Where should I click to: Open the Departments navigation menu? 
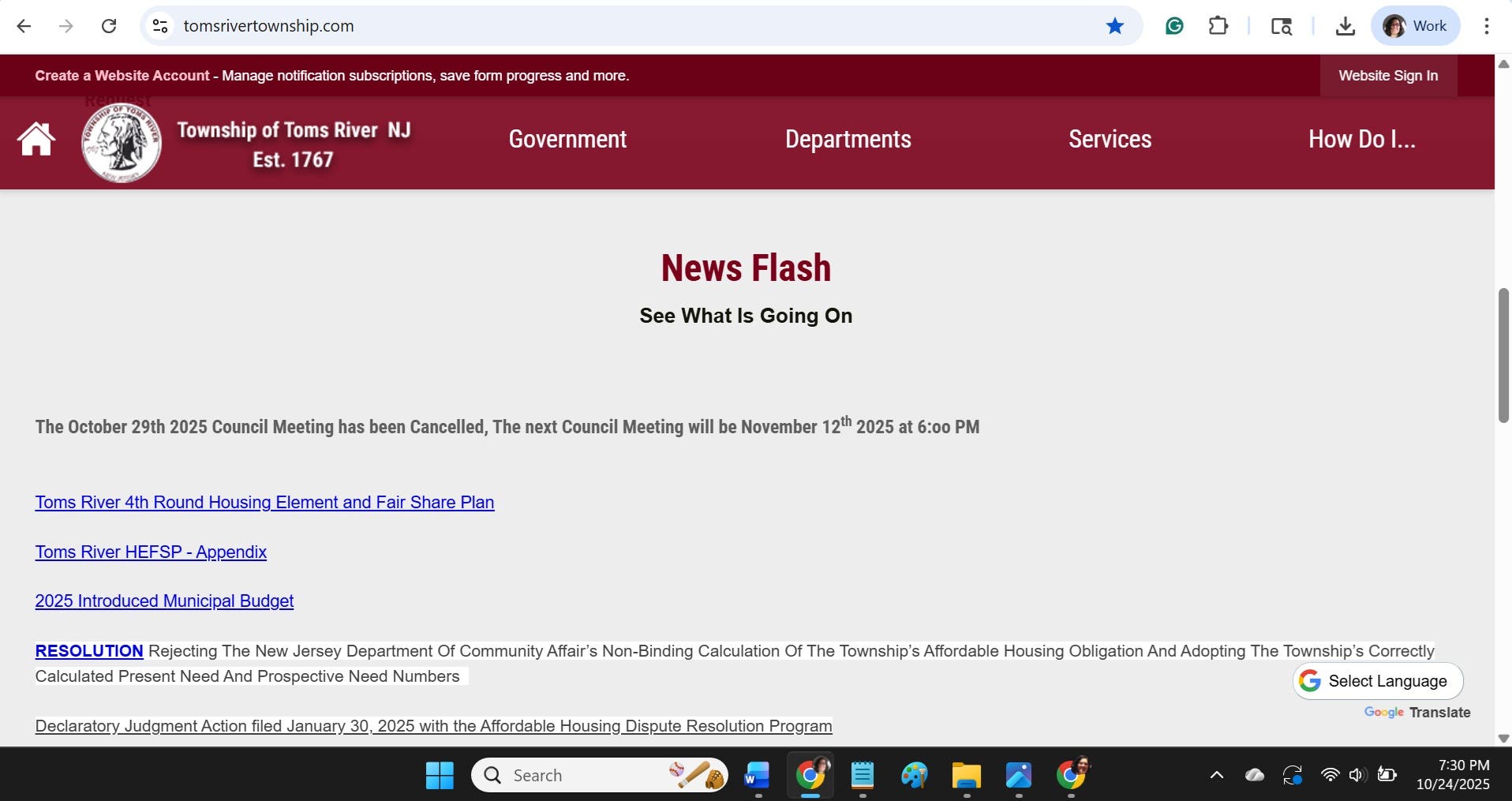click(848, 140)
